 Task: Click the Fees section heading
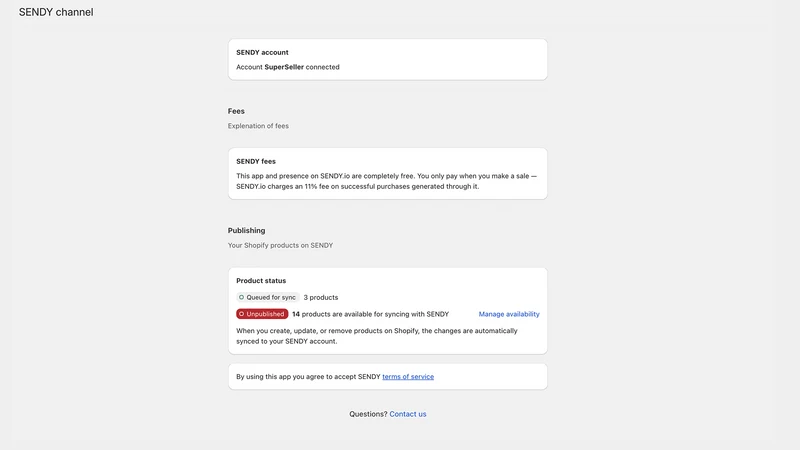click(x=236, y=111)
